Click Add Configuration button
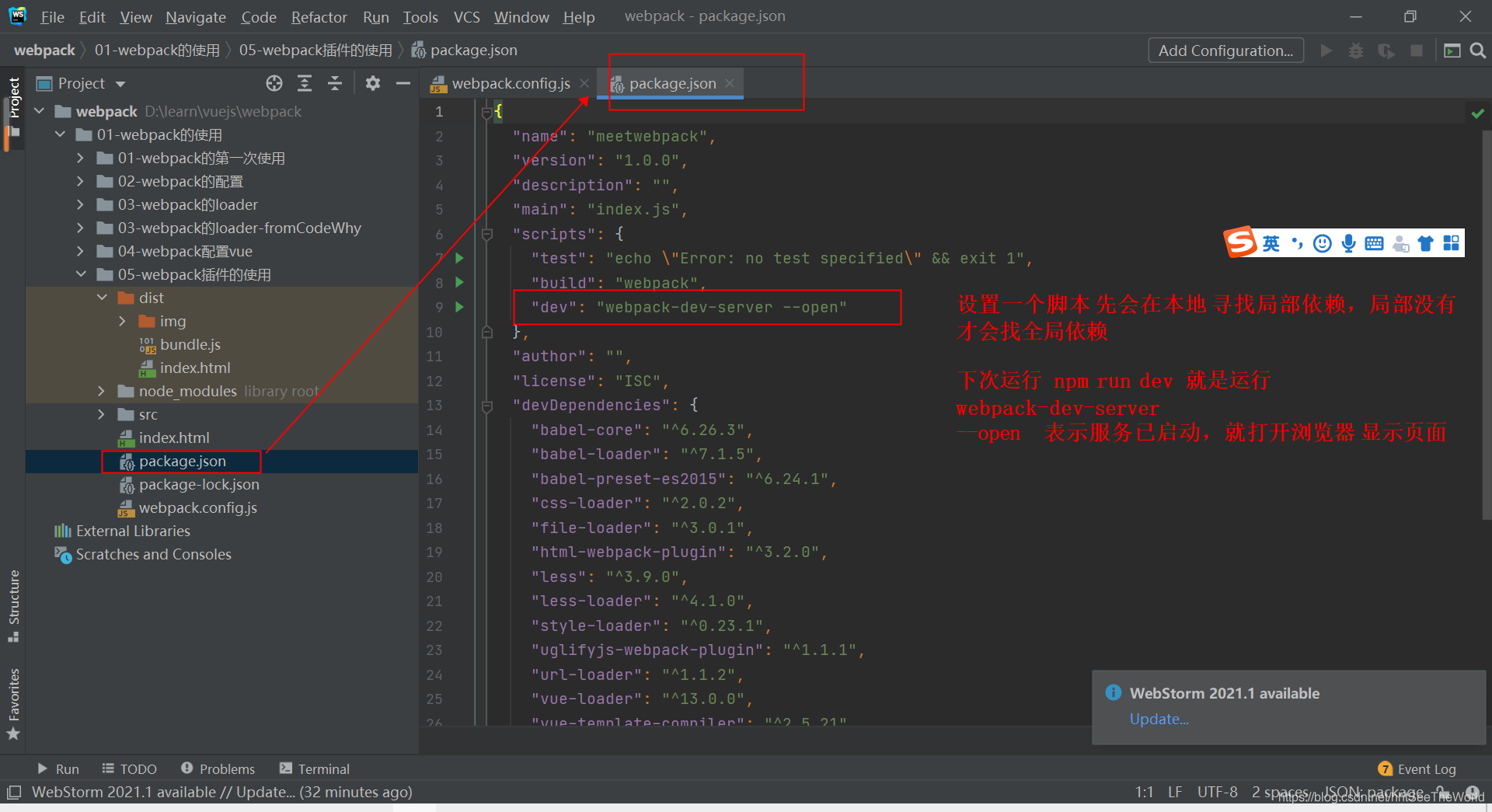The image size is (1492, 812). coord(1225,51)
